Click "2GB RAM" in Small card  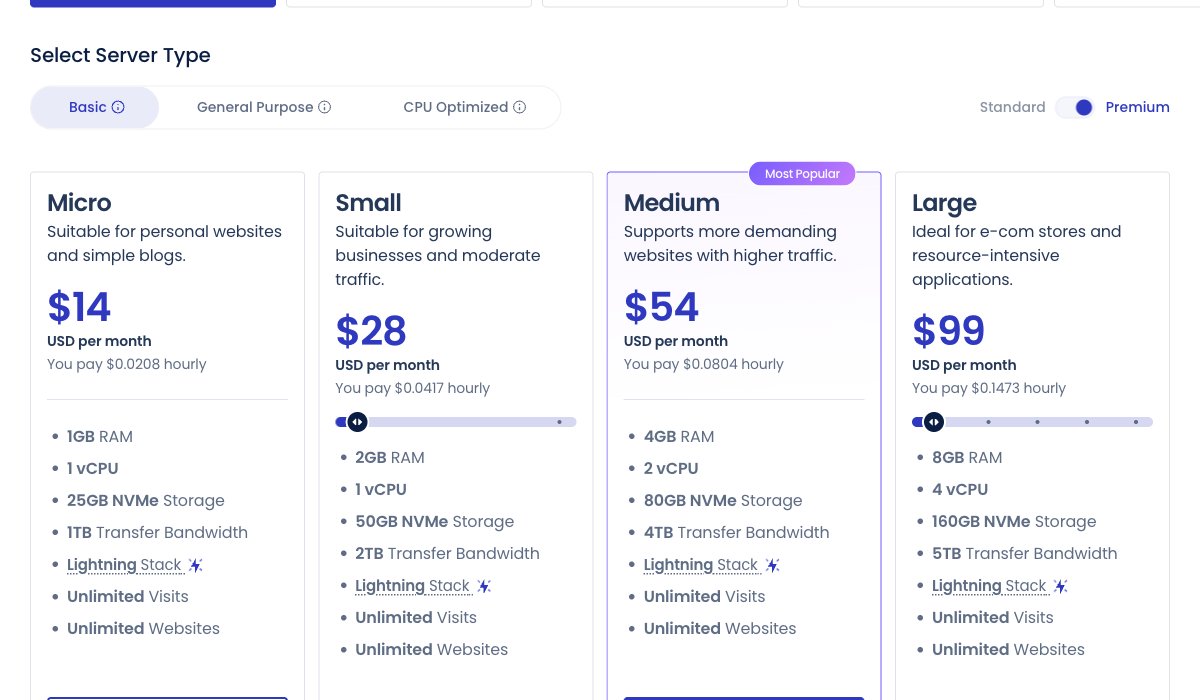pyautogui.click(x=390, y=458)
